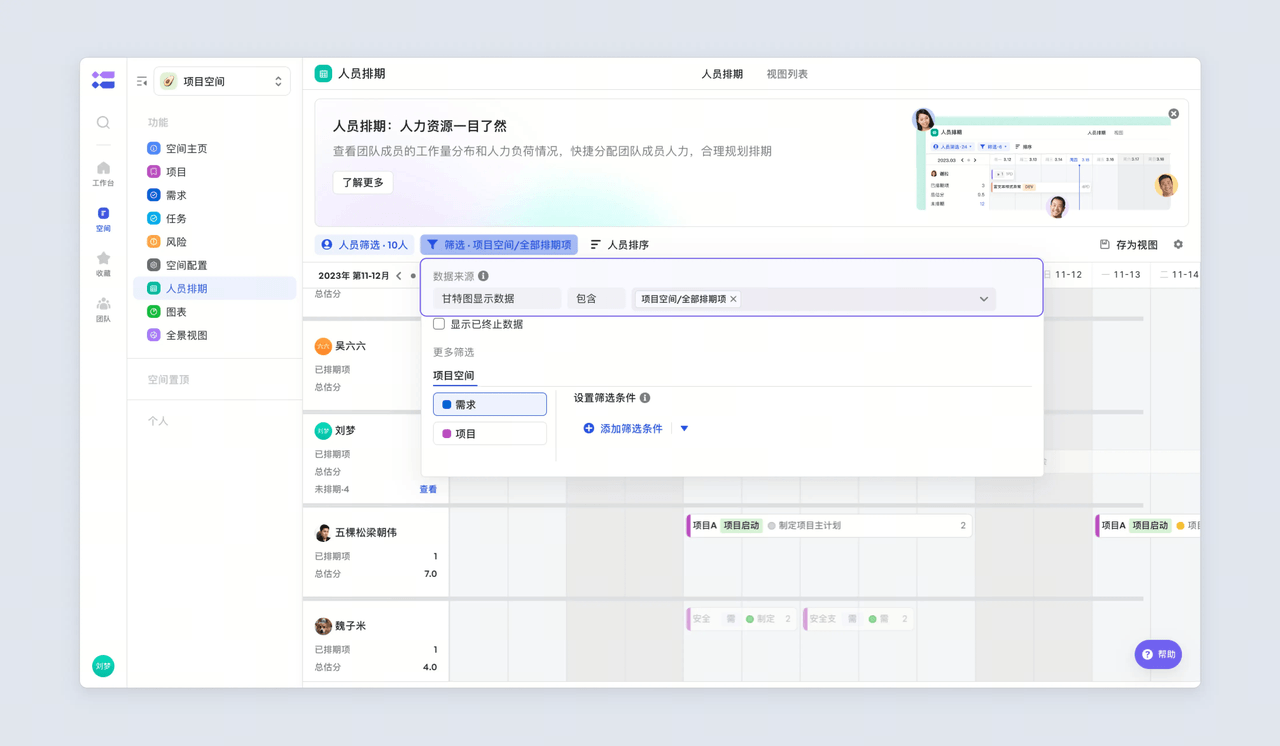Click 刘梦 member avatar in schedule list
This screenshot has width=1280, height=746.
(323, 431)
